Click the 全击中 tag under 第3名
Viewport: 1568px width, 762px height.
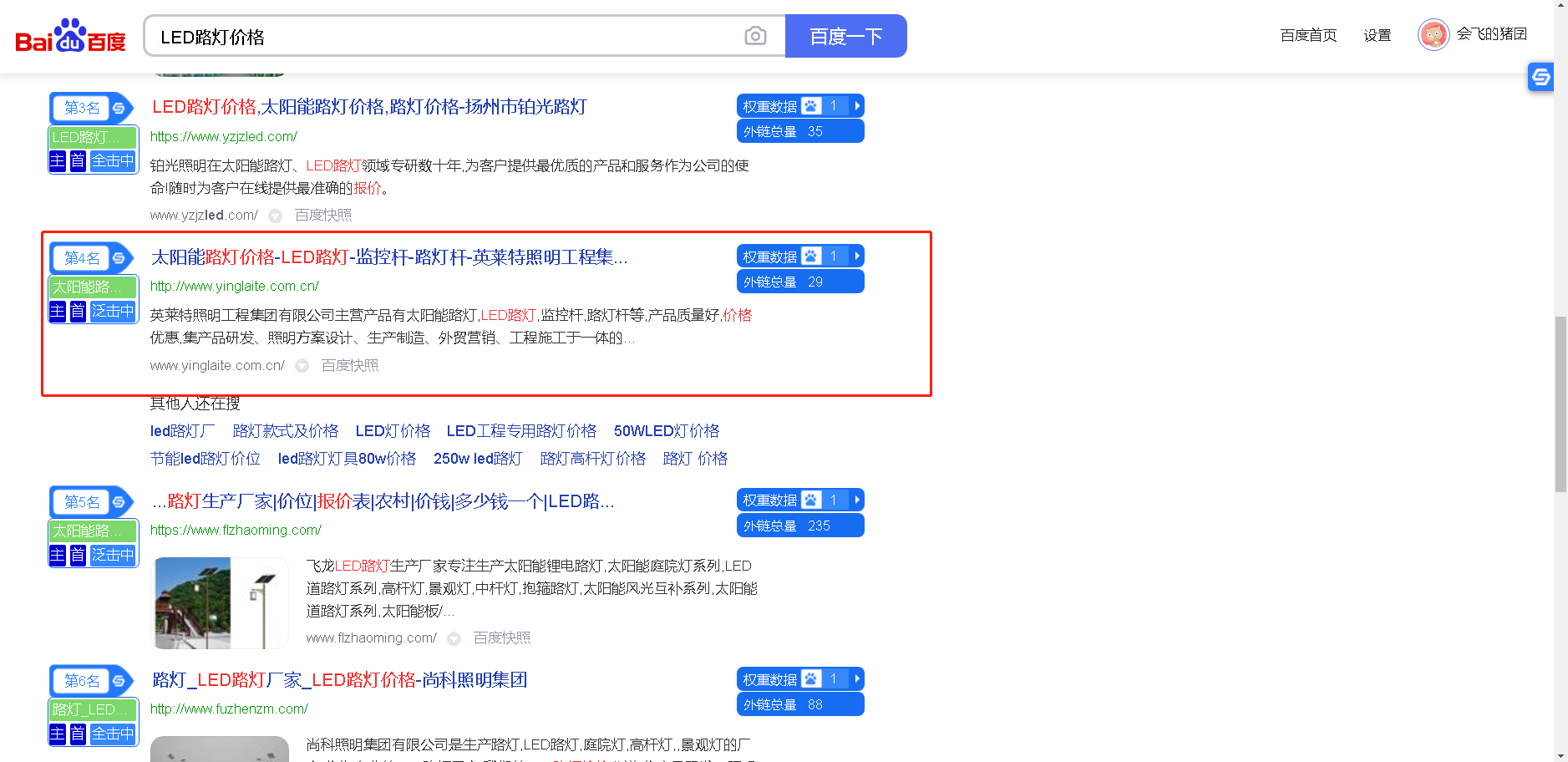[x=113, y=161]
